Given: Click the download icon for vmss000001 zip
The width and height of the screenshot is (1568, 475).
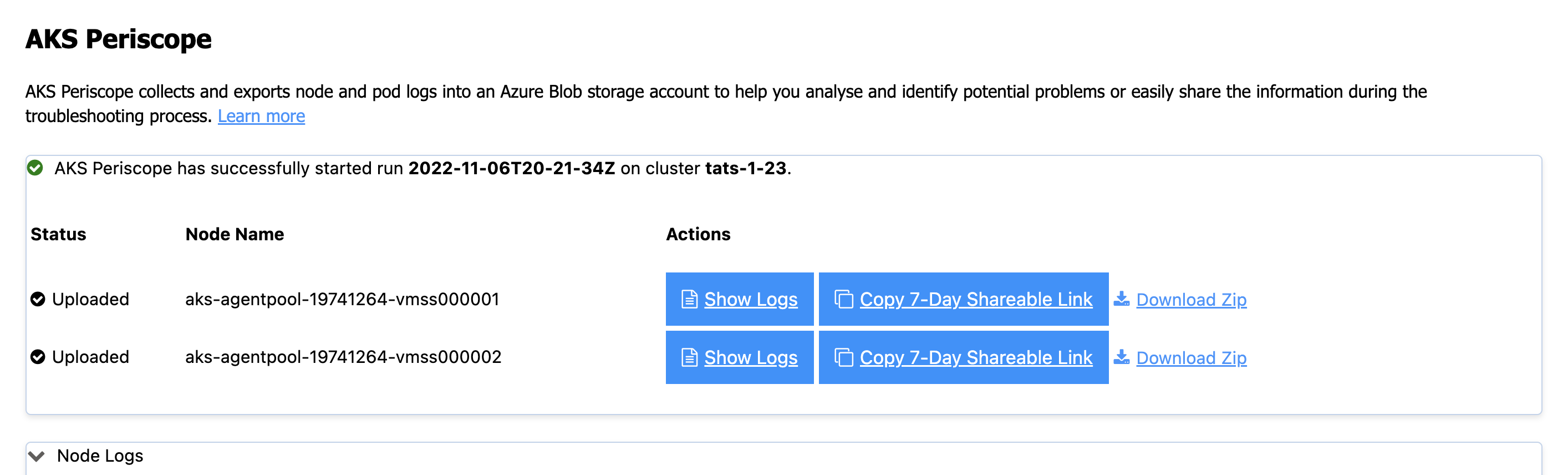Looking at the screenshot, I should click(x=1121, y=299).
